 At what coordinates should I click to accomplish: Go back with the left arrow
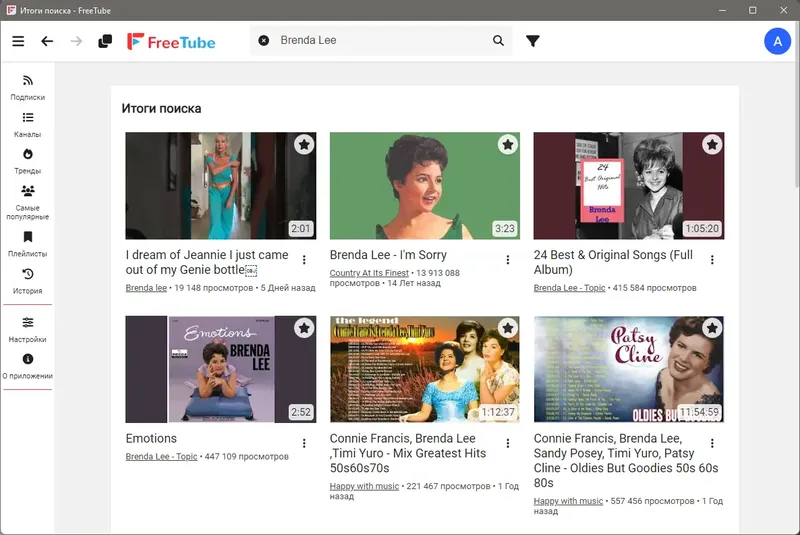pos(47,41)
